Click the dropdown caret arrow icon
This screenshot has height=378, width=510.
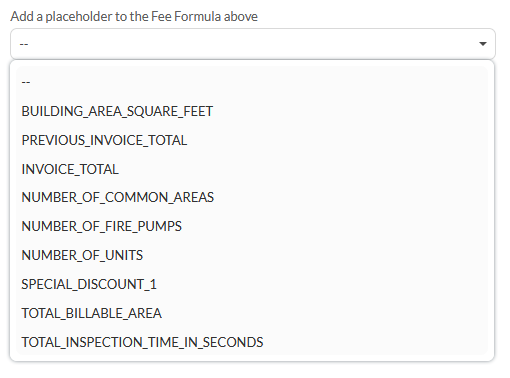click(x=482, y=44)
